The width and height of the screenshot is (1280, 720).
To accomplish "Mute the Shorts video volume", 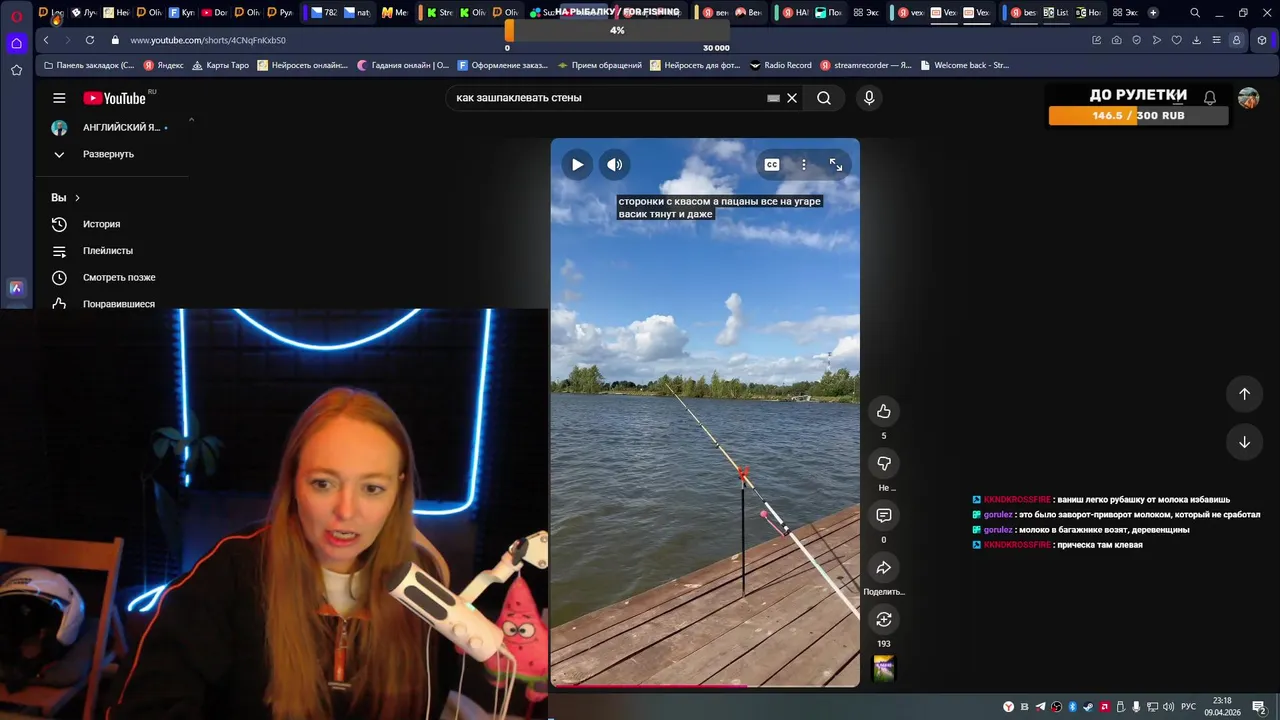I will pyautogui.click(x=615, y=165).
